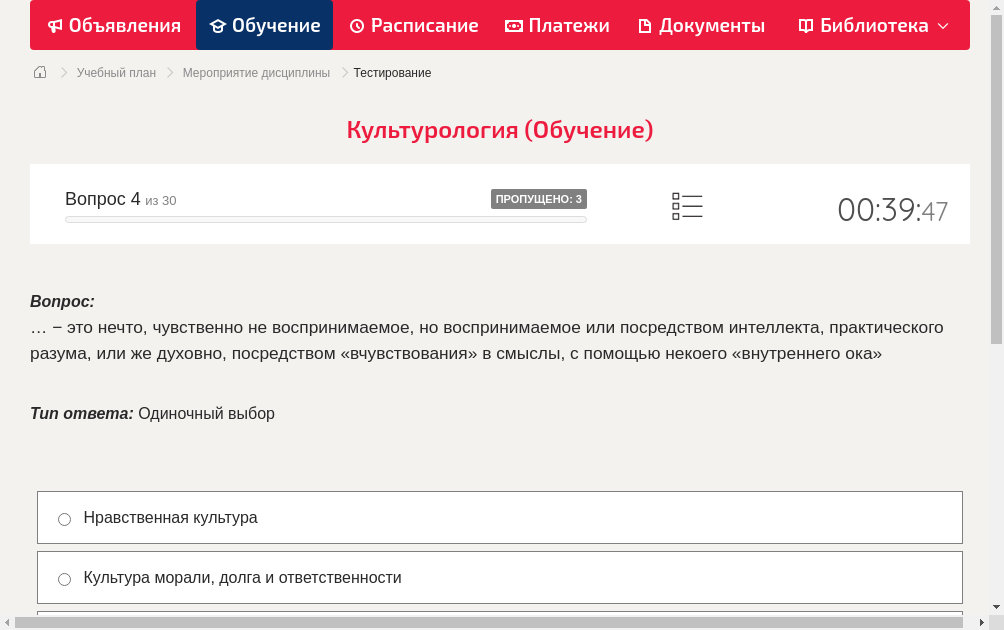Click the home icon in the breadcrumb
This screenshot has height=630, width=1004.
39,72
